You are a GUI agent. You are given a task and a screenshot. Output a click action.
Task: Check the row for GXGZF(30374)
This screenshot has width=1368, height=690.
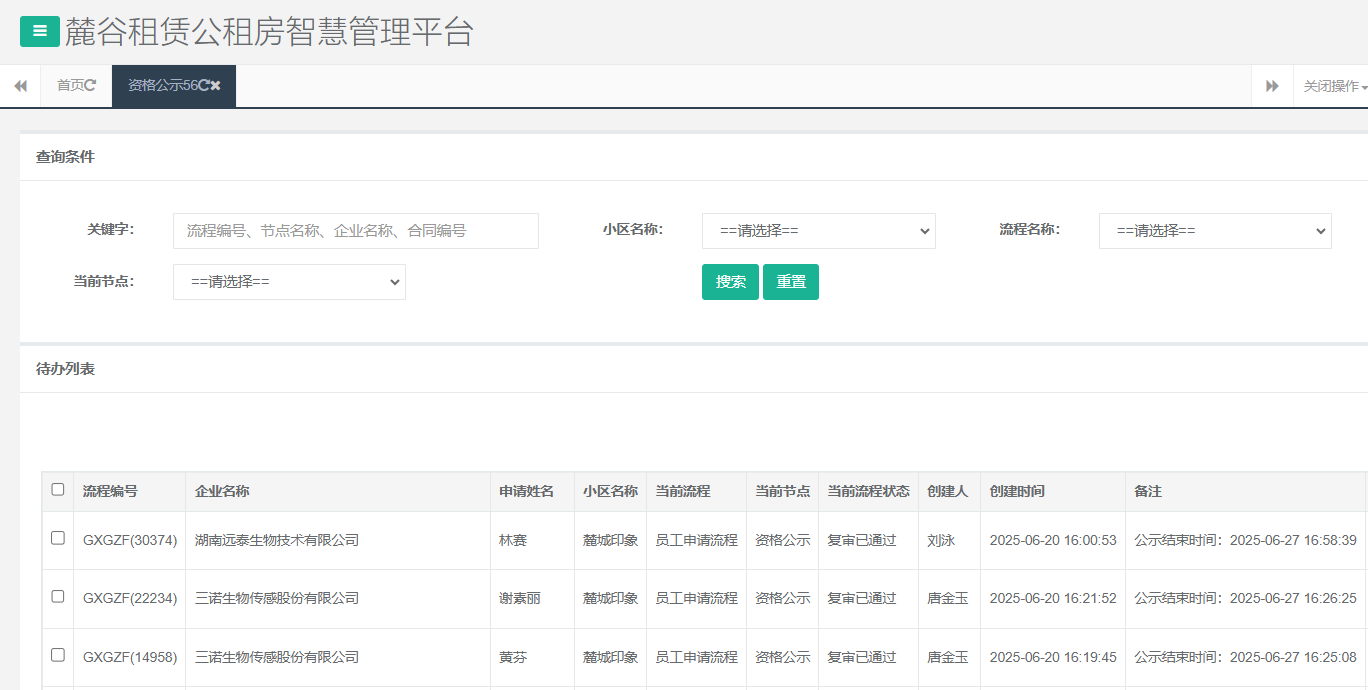click(x=58, y=538)
